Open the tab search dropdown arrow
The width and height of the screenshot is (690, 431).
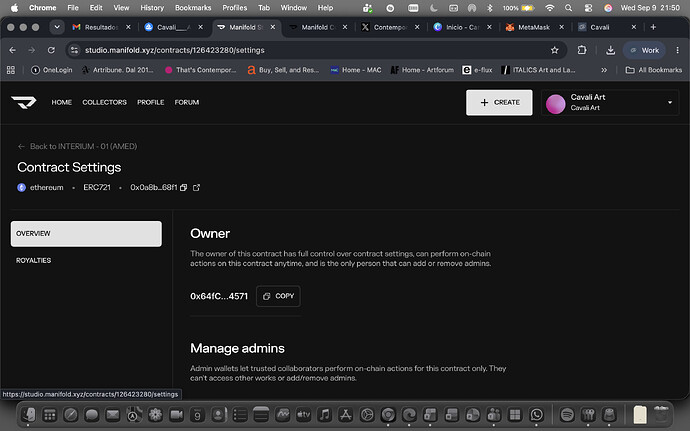click(57, 27)
